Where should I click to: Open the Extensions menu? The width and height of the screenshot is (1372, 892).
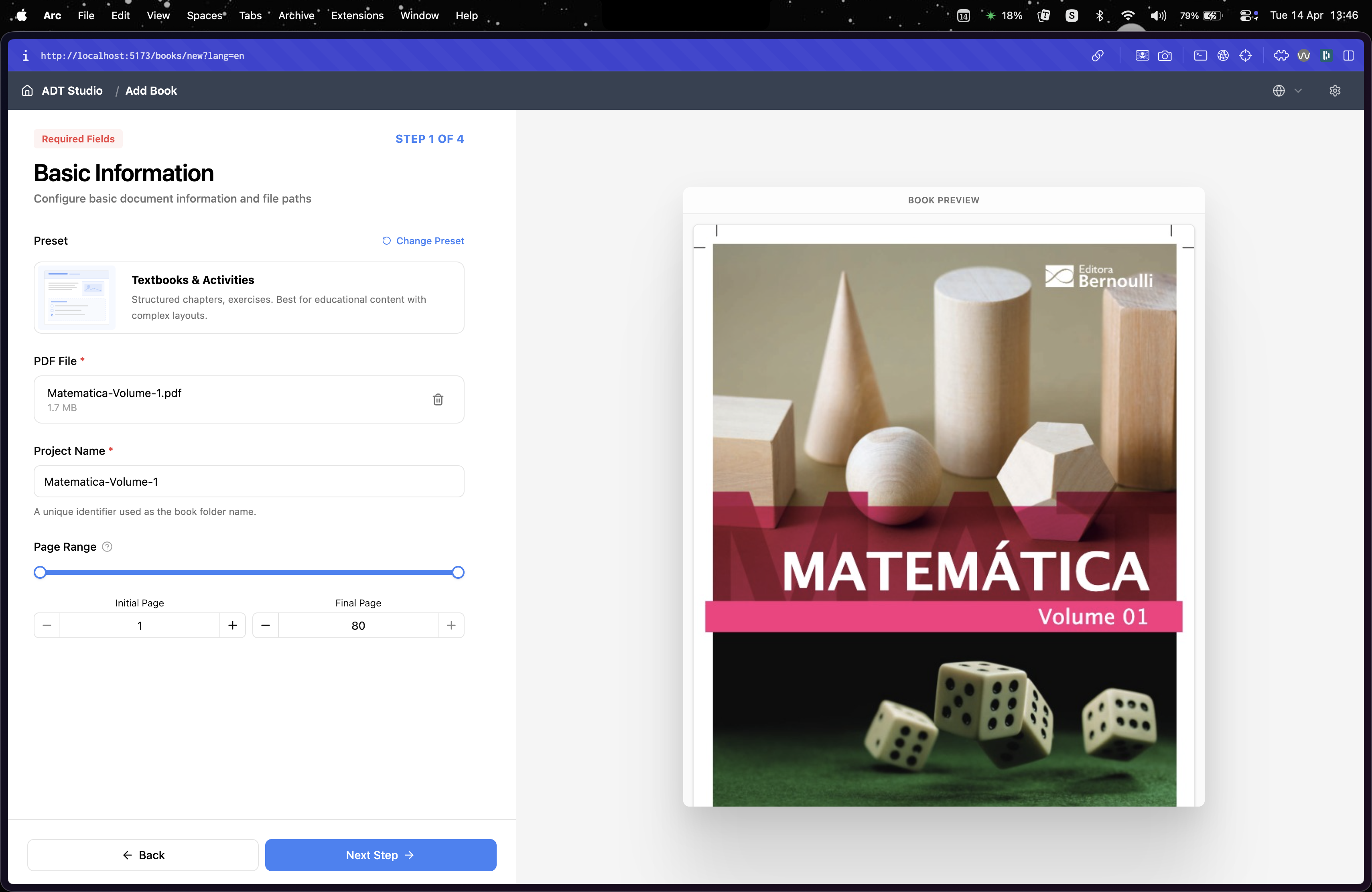click(x=357, y=16)
